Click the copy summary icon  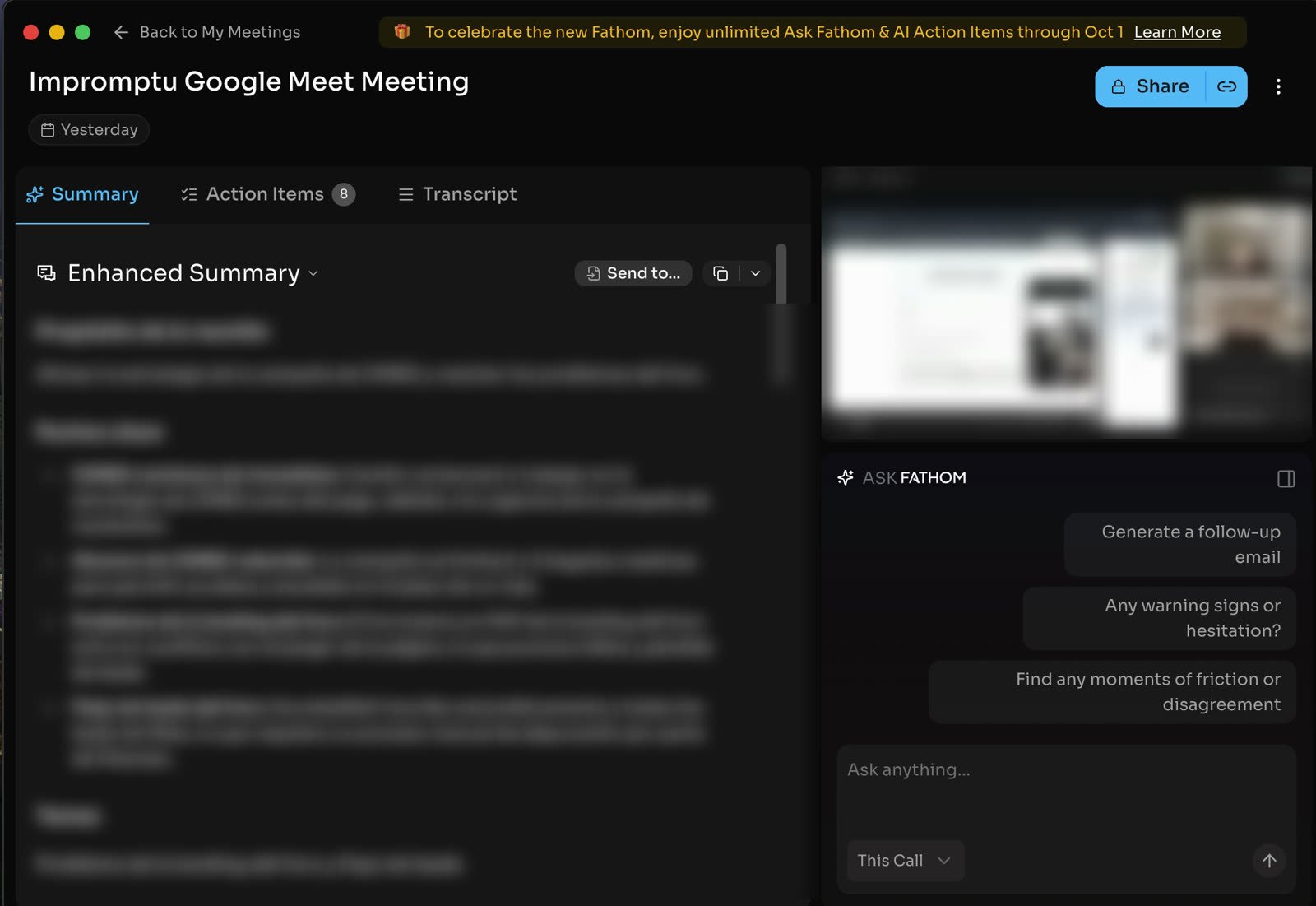[x=721, y=273]
